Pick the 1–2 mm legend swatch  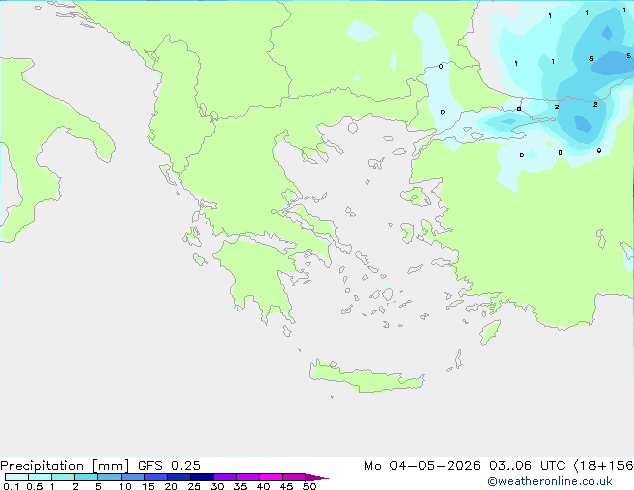click(63, 477)
